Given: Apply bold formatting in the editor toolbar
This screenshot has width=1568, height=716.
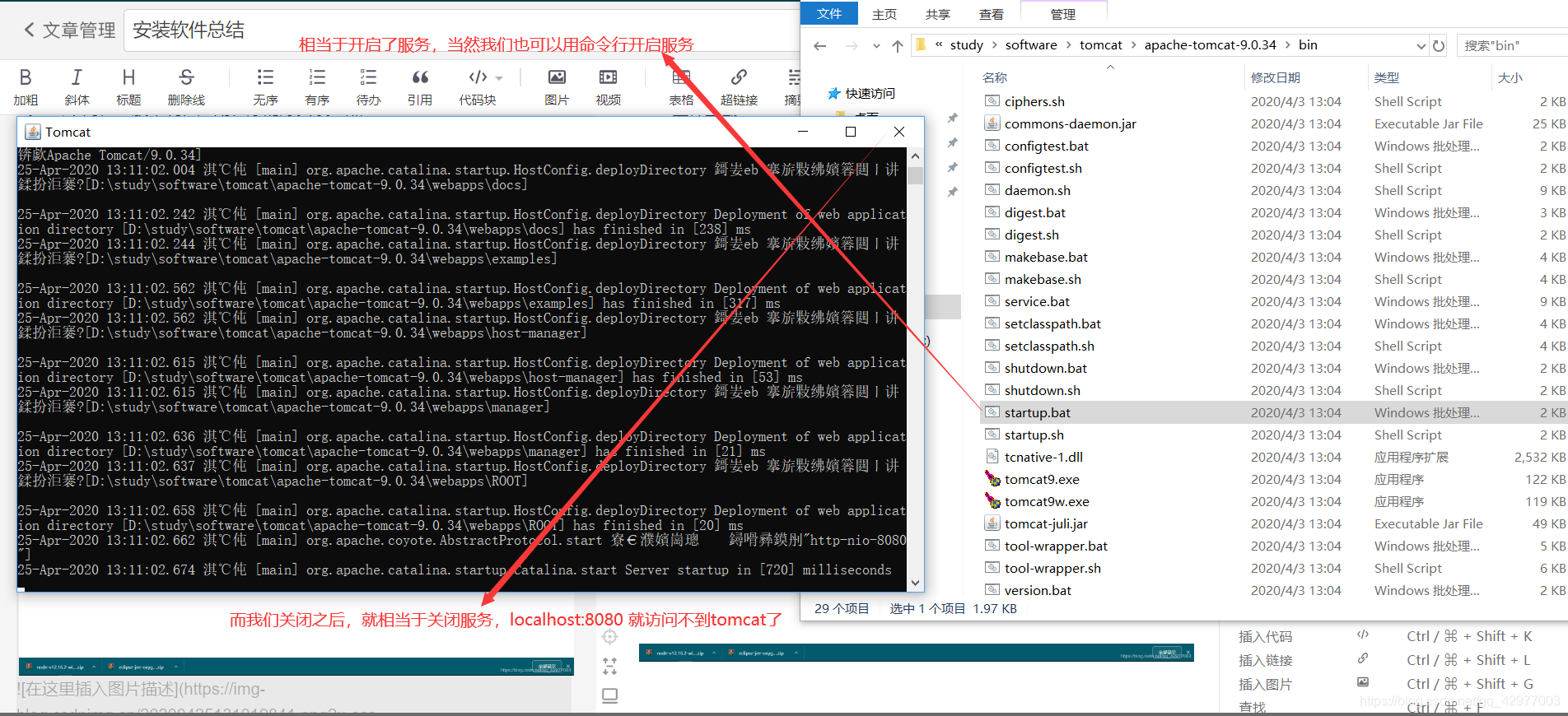Looking at the screenshot, I should [x=26, y=86].
